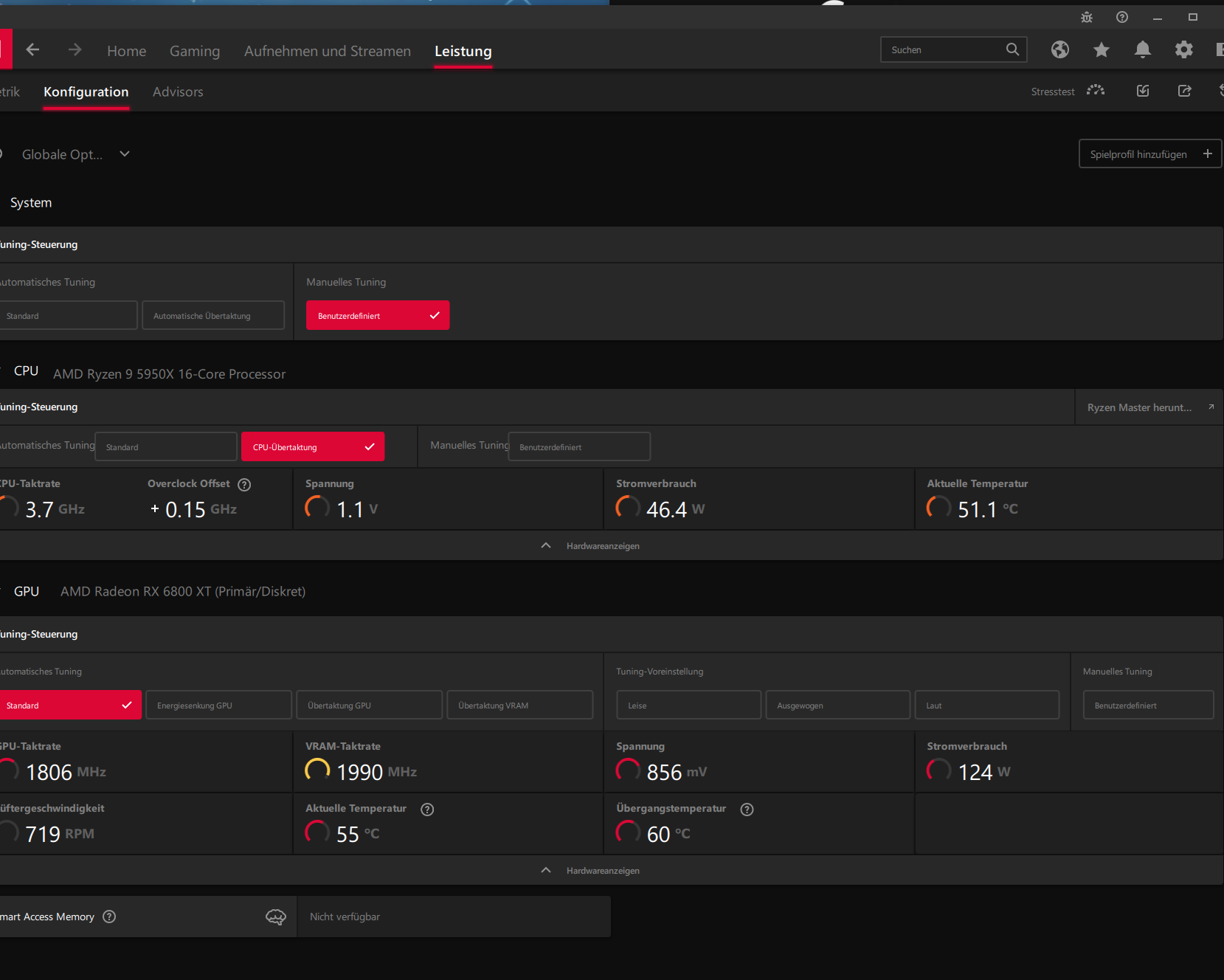This screenshot has height=980, width=1224.
Task: Click the Stresstest gauge icon
Action: (1096, 91)
